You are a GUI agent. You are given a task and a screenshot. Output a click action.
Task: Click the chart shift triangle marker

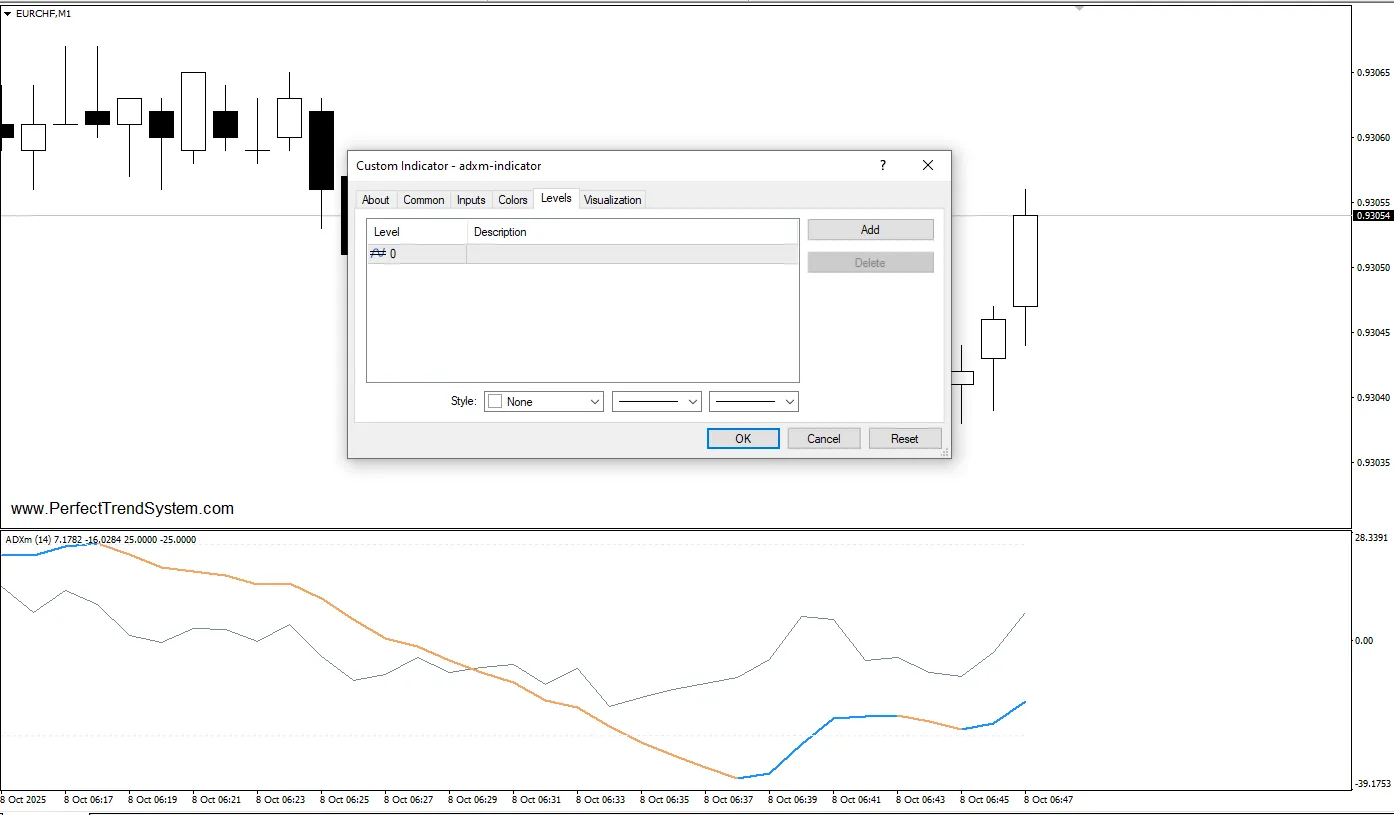pyautogui.click(x=1079, y=8)
